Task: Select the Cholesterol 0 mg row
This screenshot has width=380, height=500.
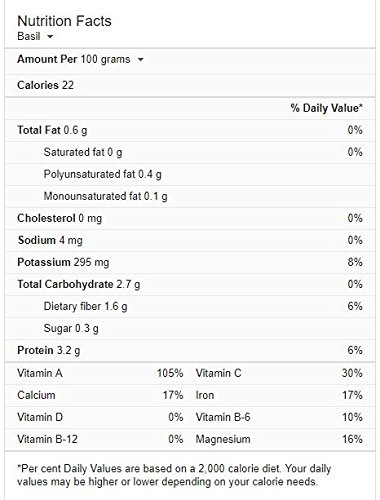Action: pos(190,218)
